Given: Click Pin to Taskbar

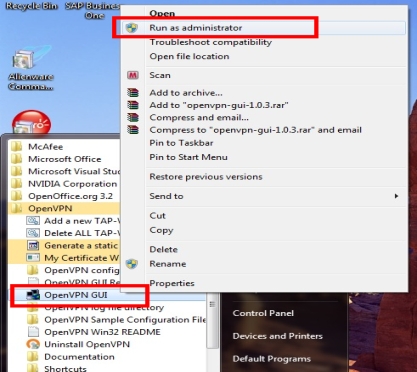Looking at the screenshot, I should [181, 143].
